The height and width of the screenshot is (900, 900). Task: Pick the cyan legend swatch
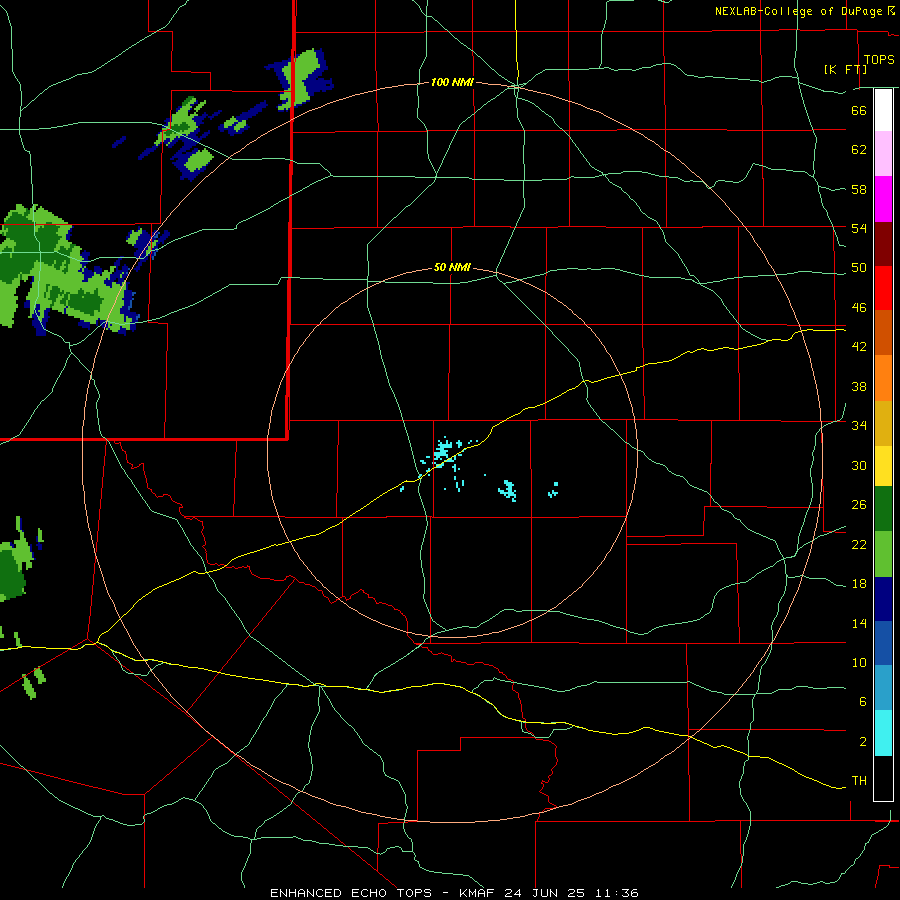883,733
